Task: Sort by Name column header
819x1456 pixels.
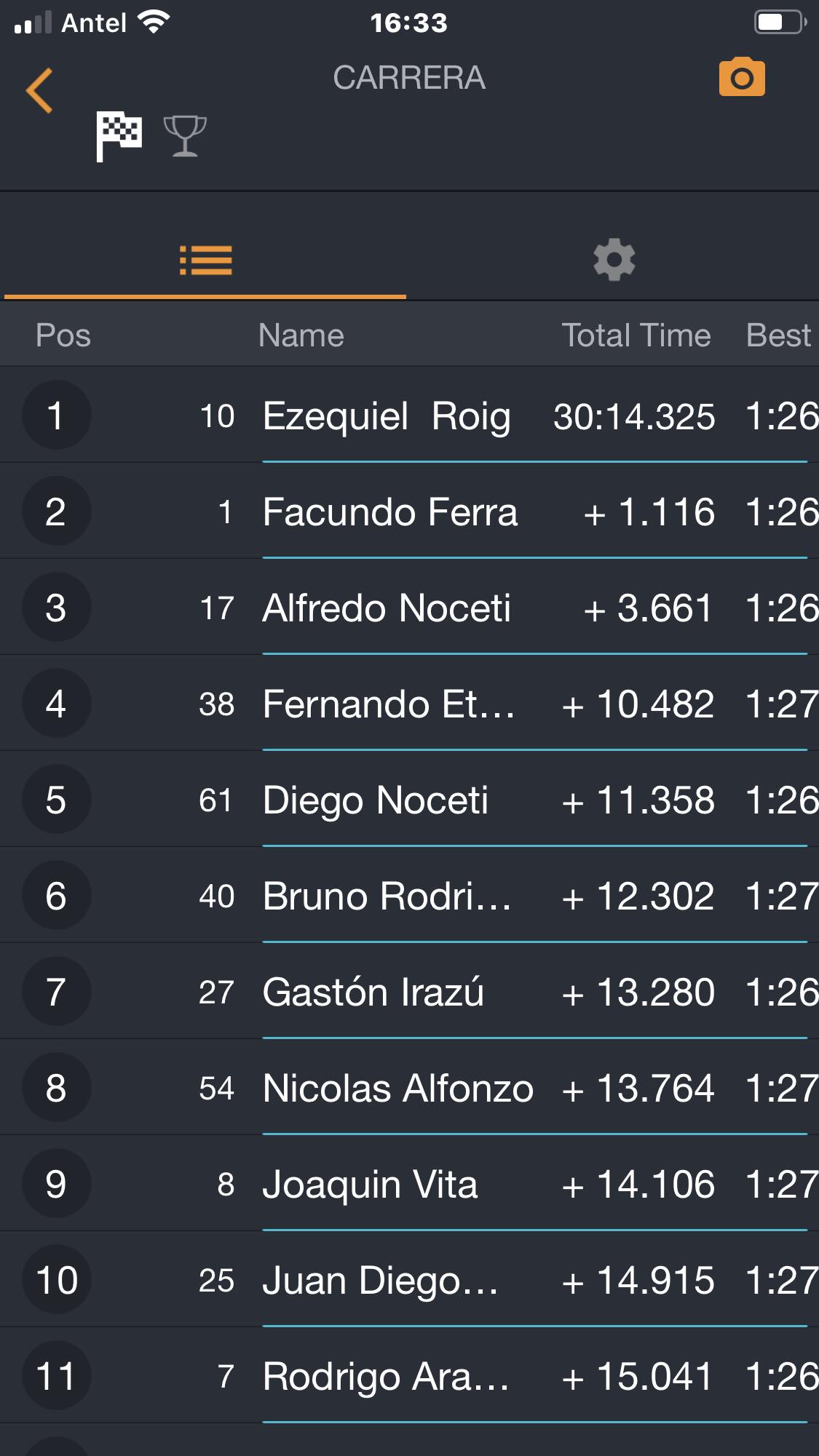Action: 301,335
